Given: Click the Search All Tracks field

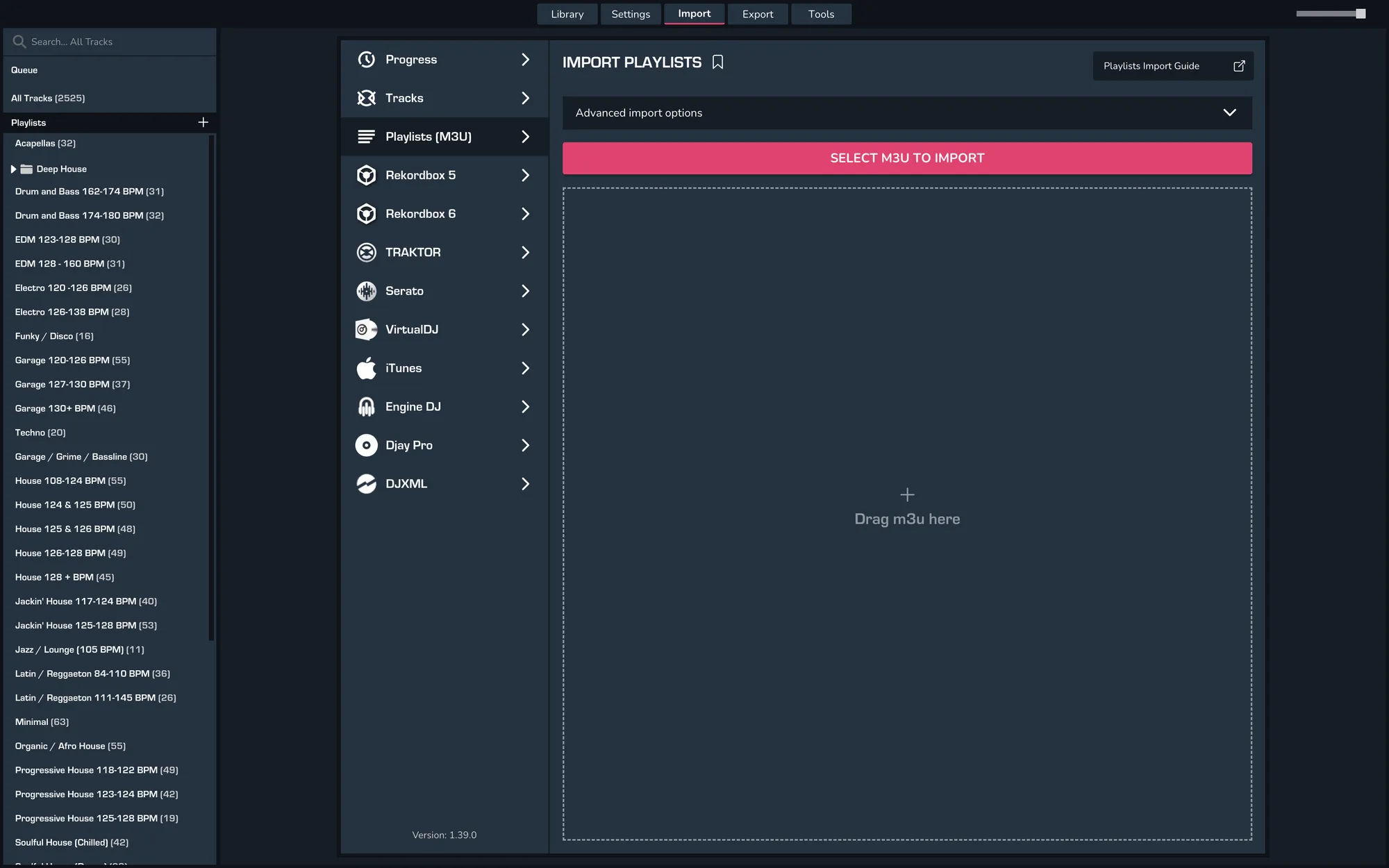Looking at the screenshot, I should coord(111,42).
